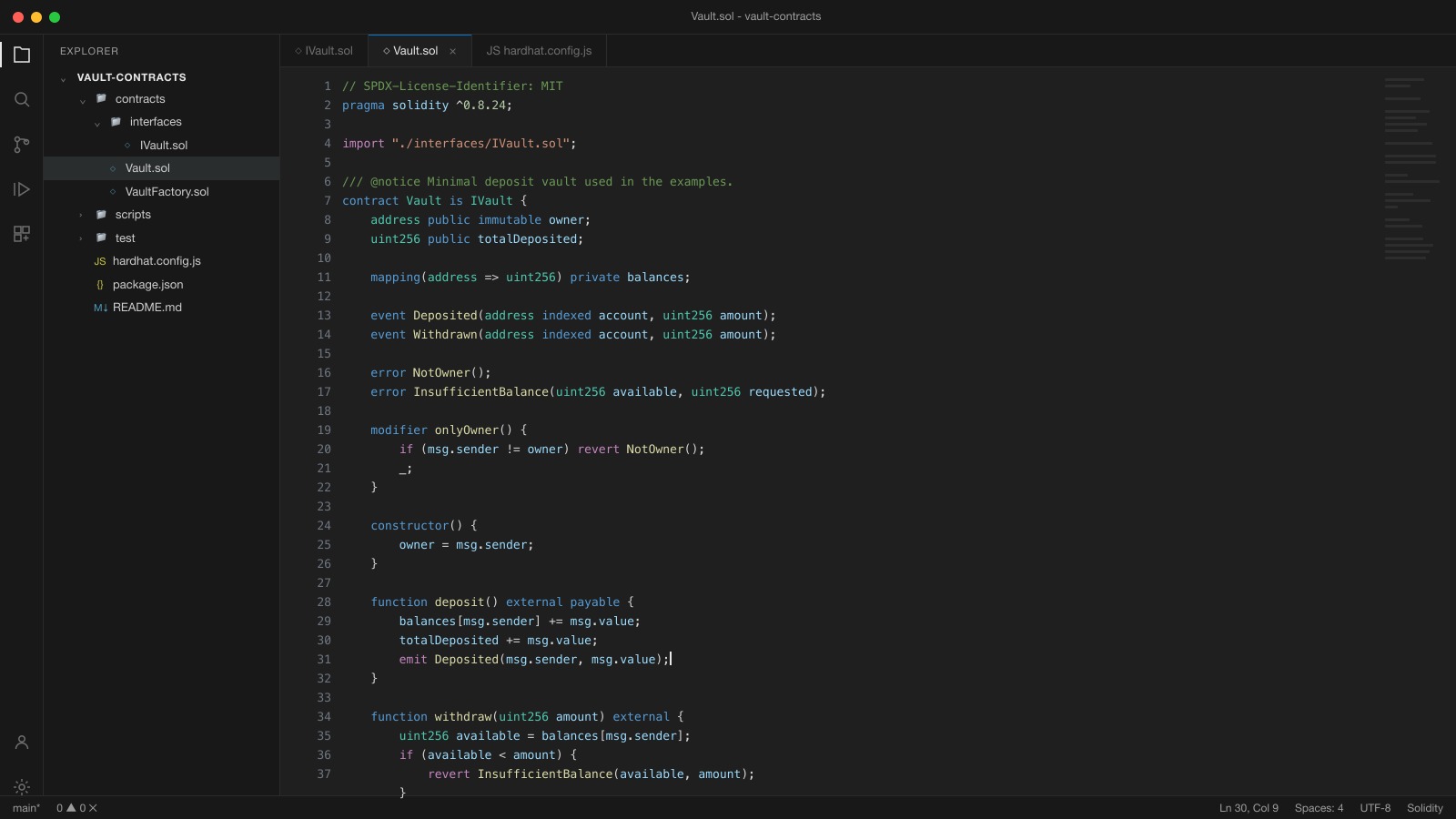Screen dimensions: 1456x819
Task: Click the constructor keyword on line 24
Action: pyautogui.click(x=409, y=525)
